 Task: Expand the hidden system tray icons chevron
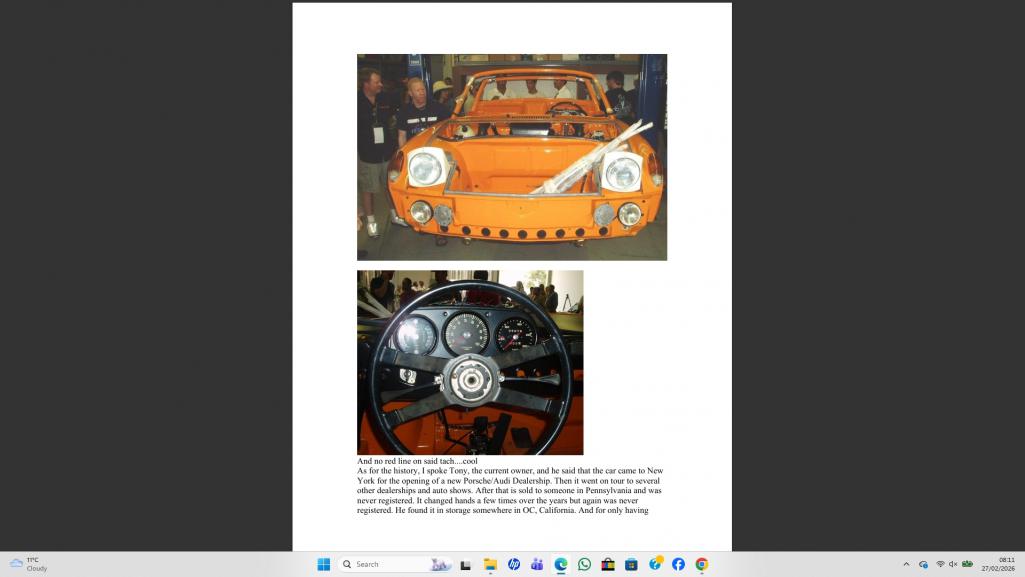(x=906, y=564)
